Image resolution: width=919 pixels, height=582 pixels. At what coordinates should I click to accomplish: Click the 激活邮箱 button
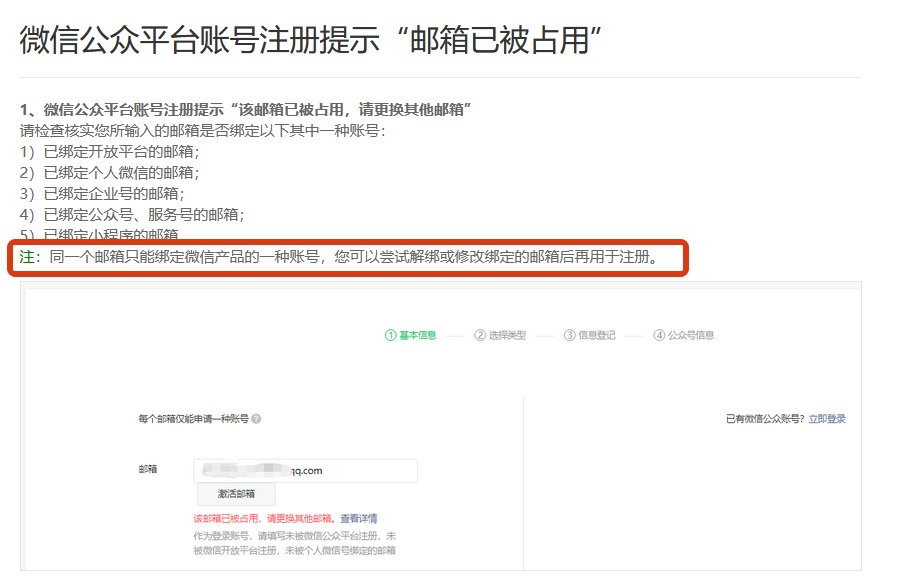tap(236, 494)
